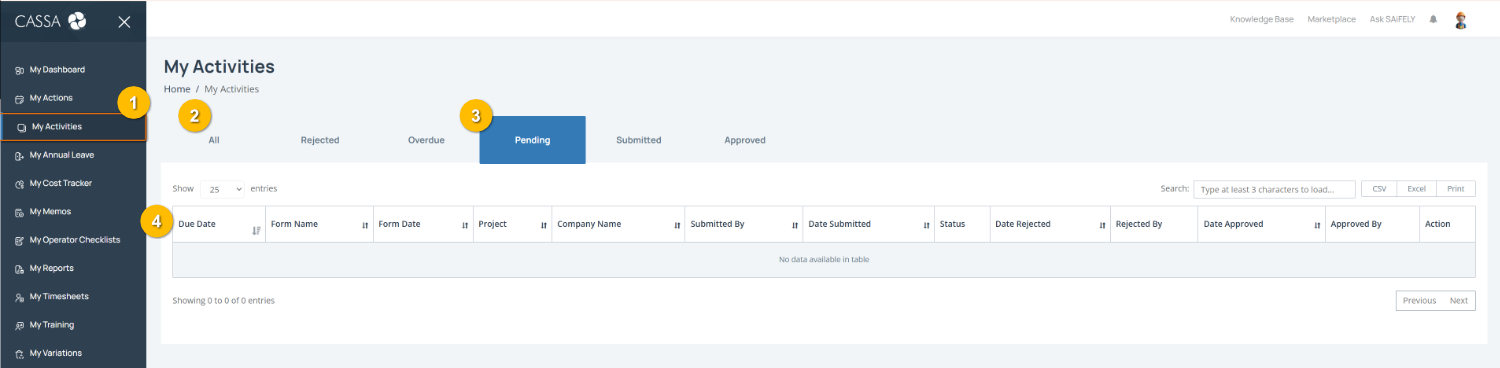Viewport: 1500px width, 368px height.
Task: Switch to the Overdue tab
Action: point(426,140)
